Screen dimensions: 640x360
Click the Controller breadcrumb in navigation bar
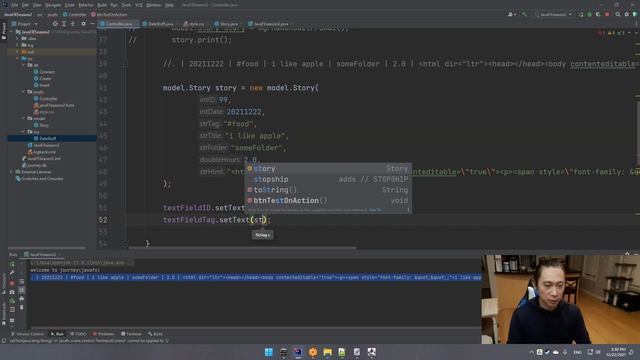[x=75, y=14]
